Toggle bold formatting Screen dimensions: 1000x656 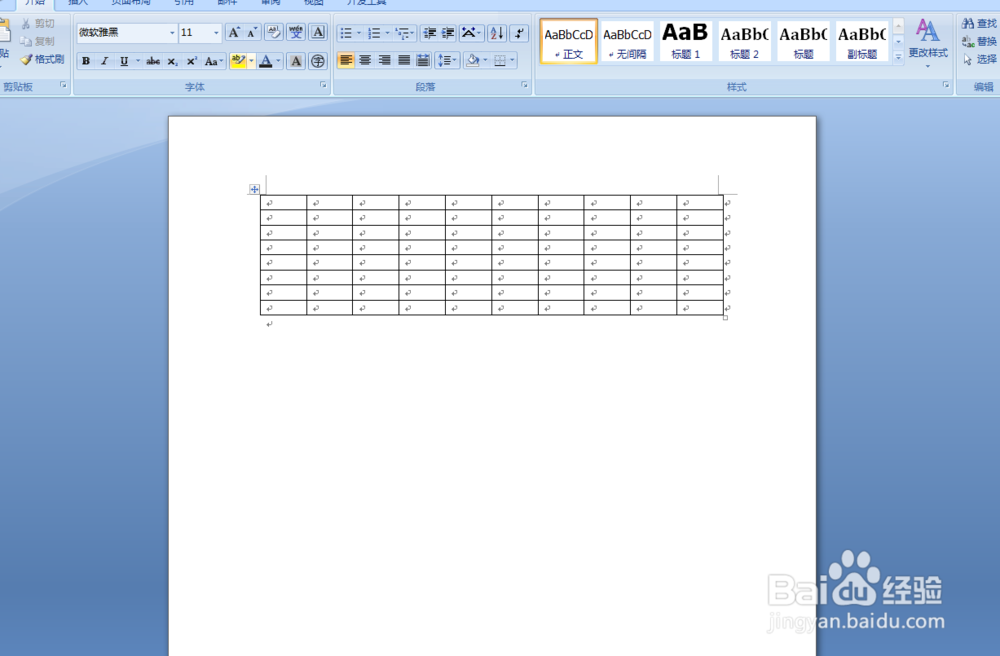[x=85, y=61]
